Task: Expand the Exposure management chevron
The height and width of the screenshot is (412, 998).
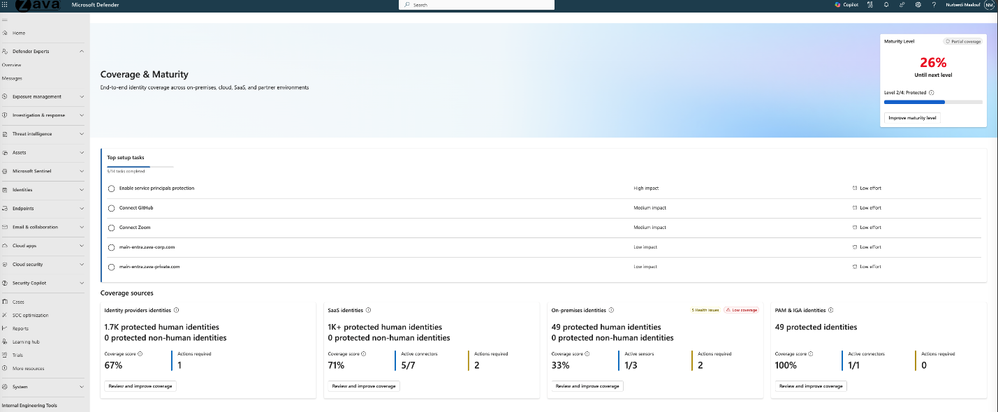Action: pos(81,97)
